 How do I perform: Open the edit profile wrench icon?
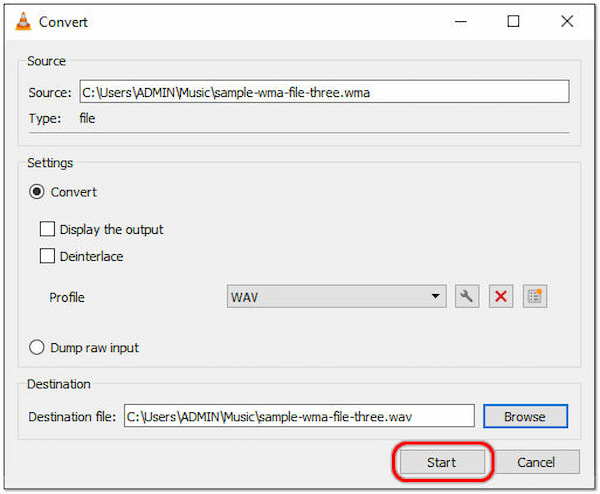tap(466, 296)
